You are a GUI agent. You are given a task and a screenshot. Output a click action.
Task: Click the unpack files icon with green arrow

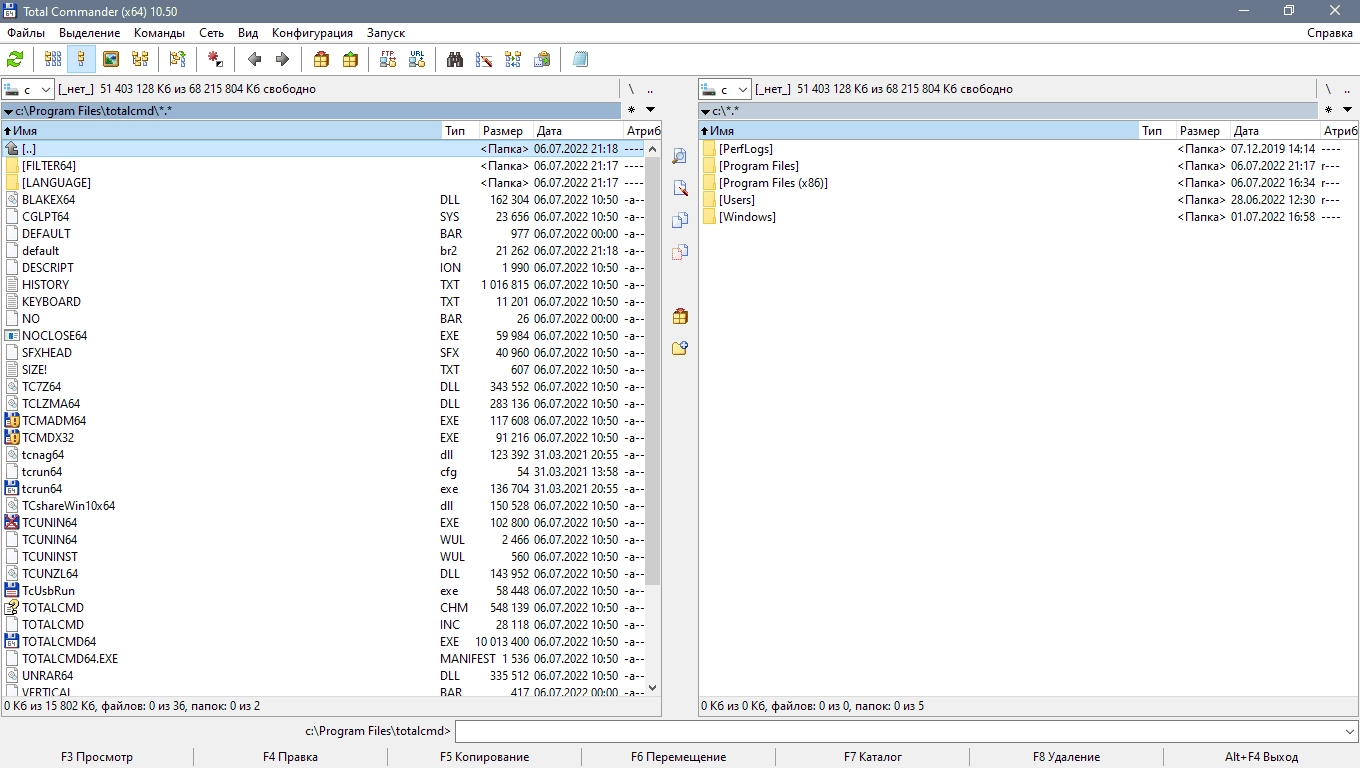[x=350, y=59]
